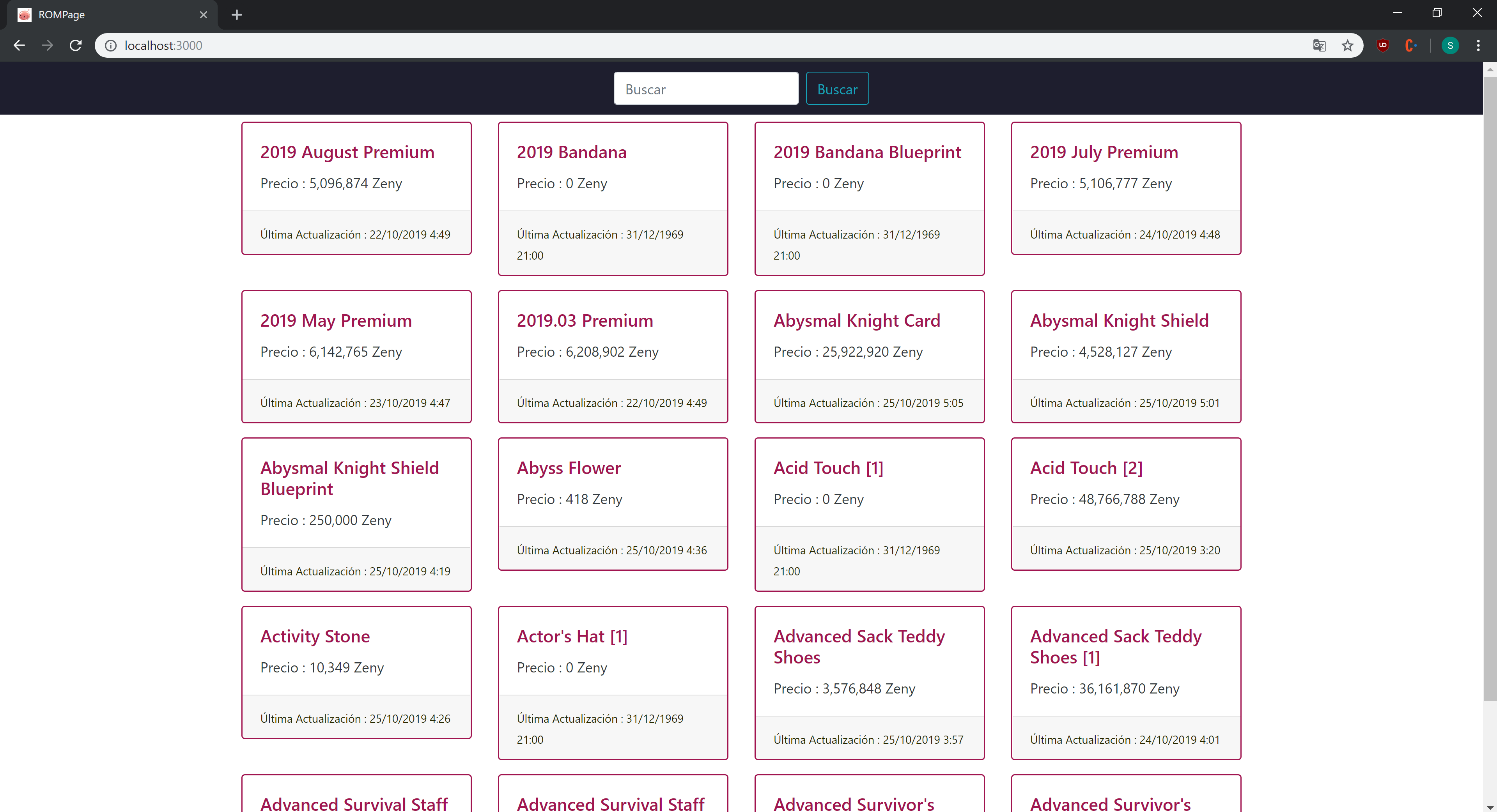
Task: Open the Abysmal Knight Card item
Action: tap(857, 320)
